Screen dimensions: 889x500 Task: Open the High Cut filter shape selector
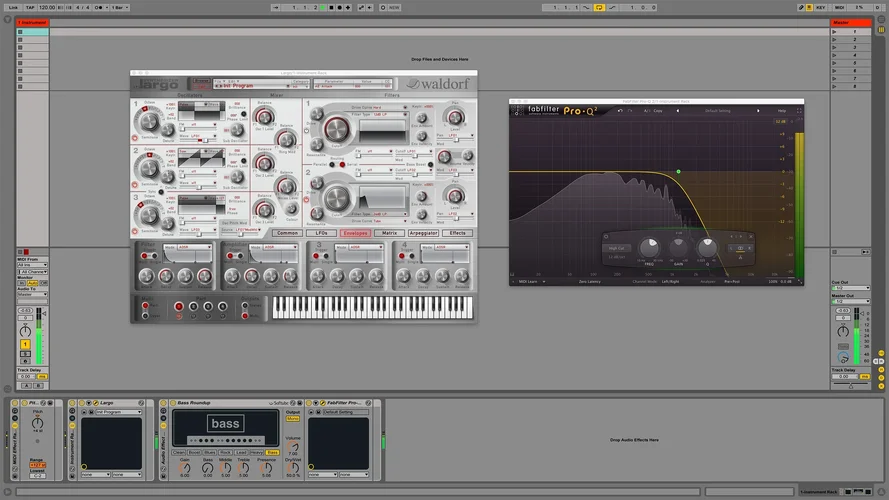click(x=617, y=248)
